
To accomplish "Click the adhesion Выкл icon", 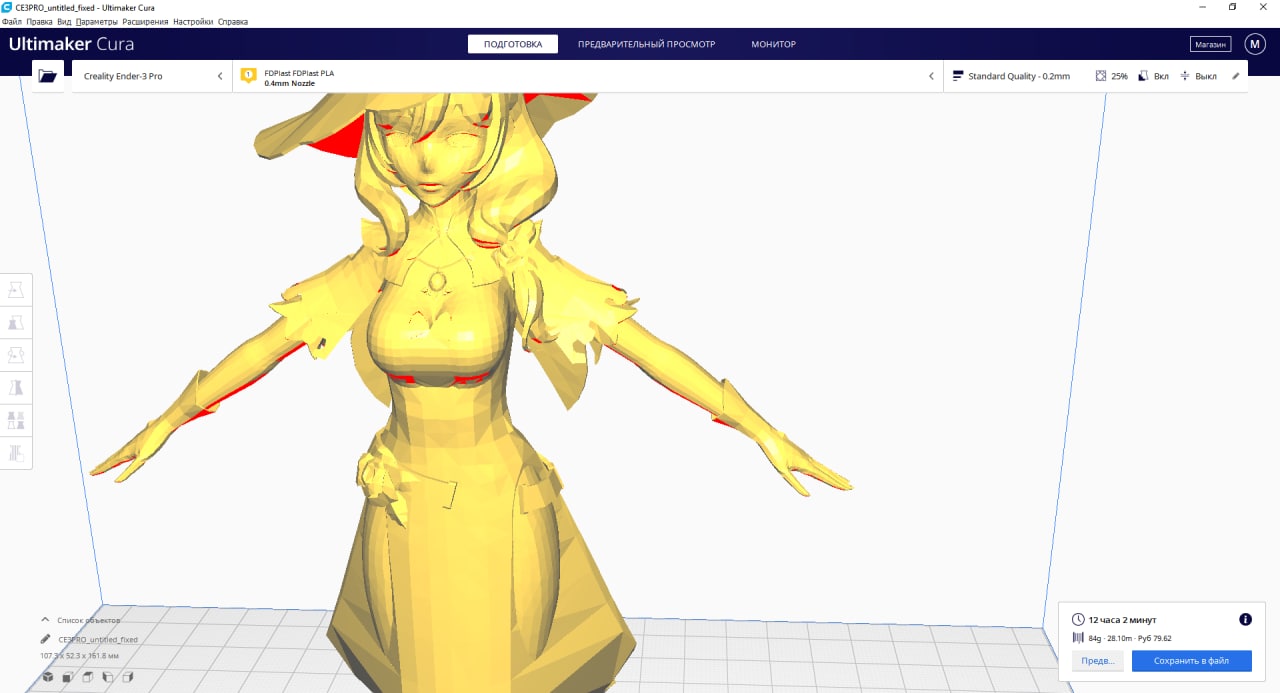I will 1185,76.
